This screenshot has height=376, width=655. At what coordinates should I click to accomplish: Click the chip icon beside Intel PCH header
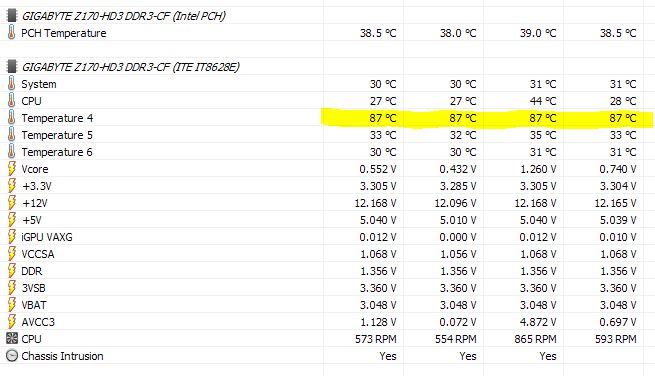[x=12, y=16]
